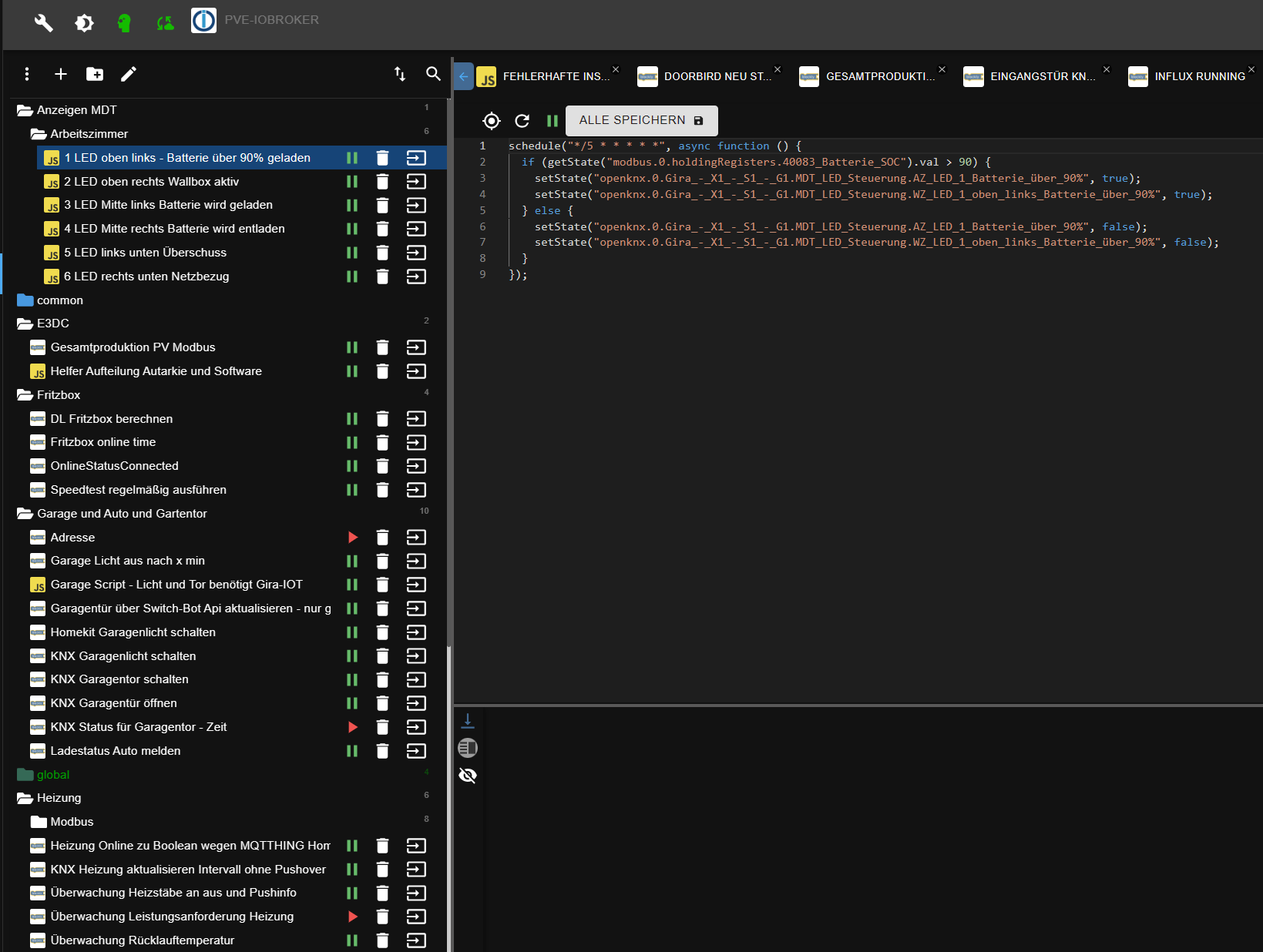1263x952 pixels.
Task: Restart script with reload icon
Action: click(x=522, y=121)
